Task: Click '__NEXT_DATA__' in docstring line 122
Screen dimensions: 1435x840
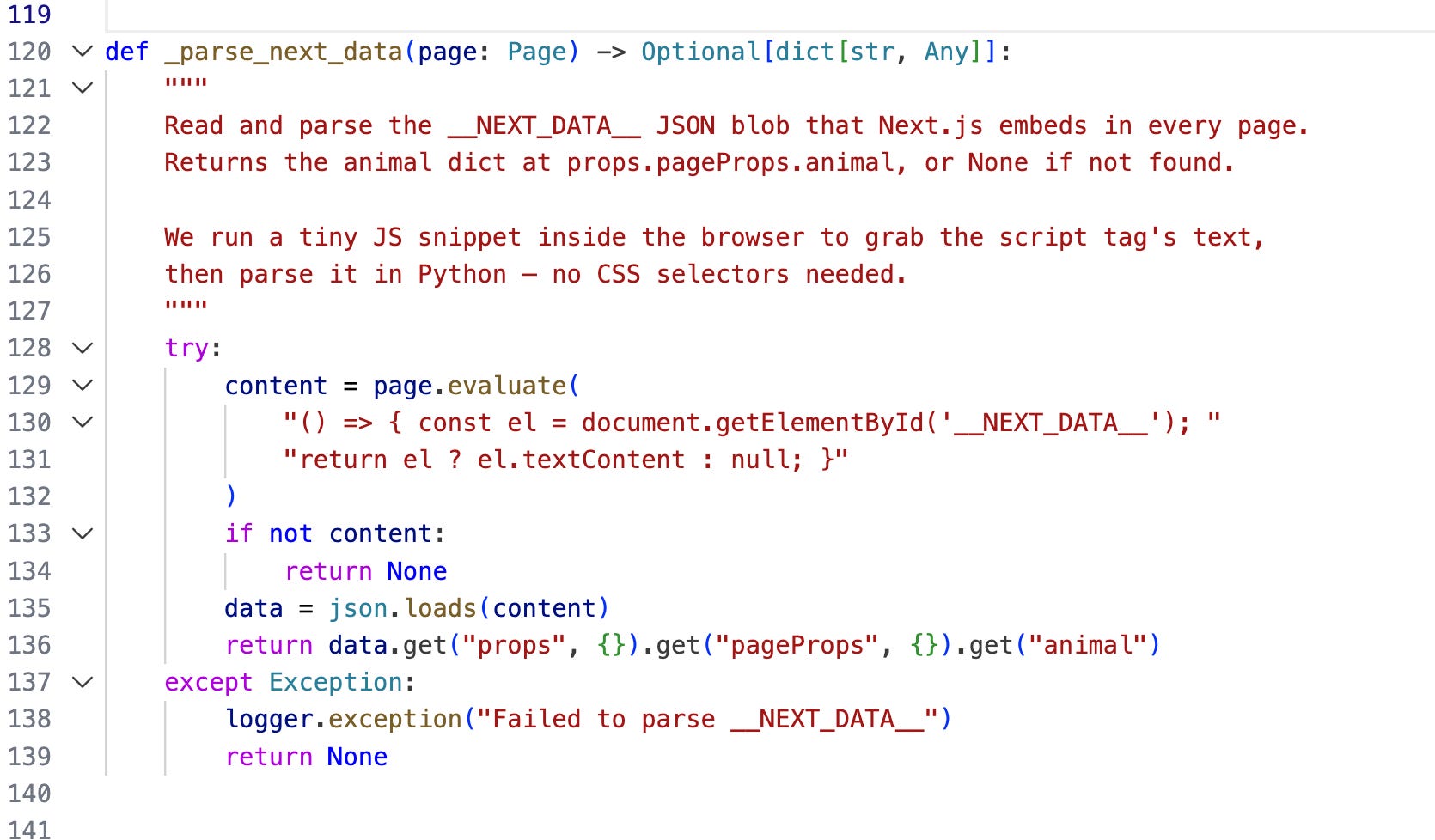Action: [545, 126]
